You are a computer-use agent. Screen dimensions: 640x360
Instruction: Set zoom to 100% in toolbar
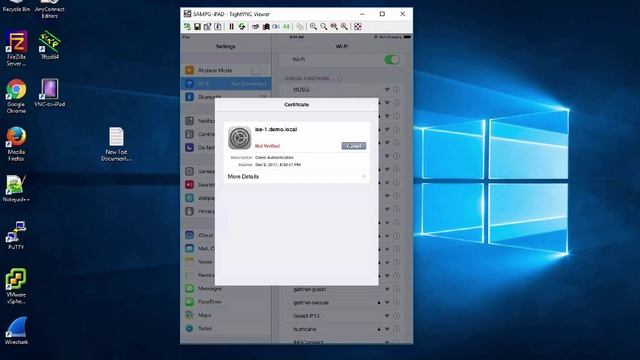pos(334,27)
